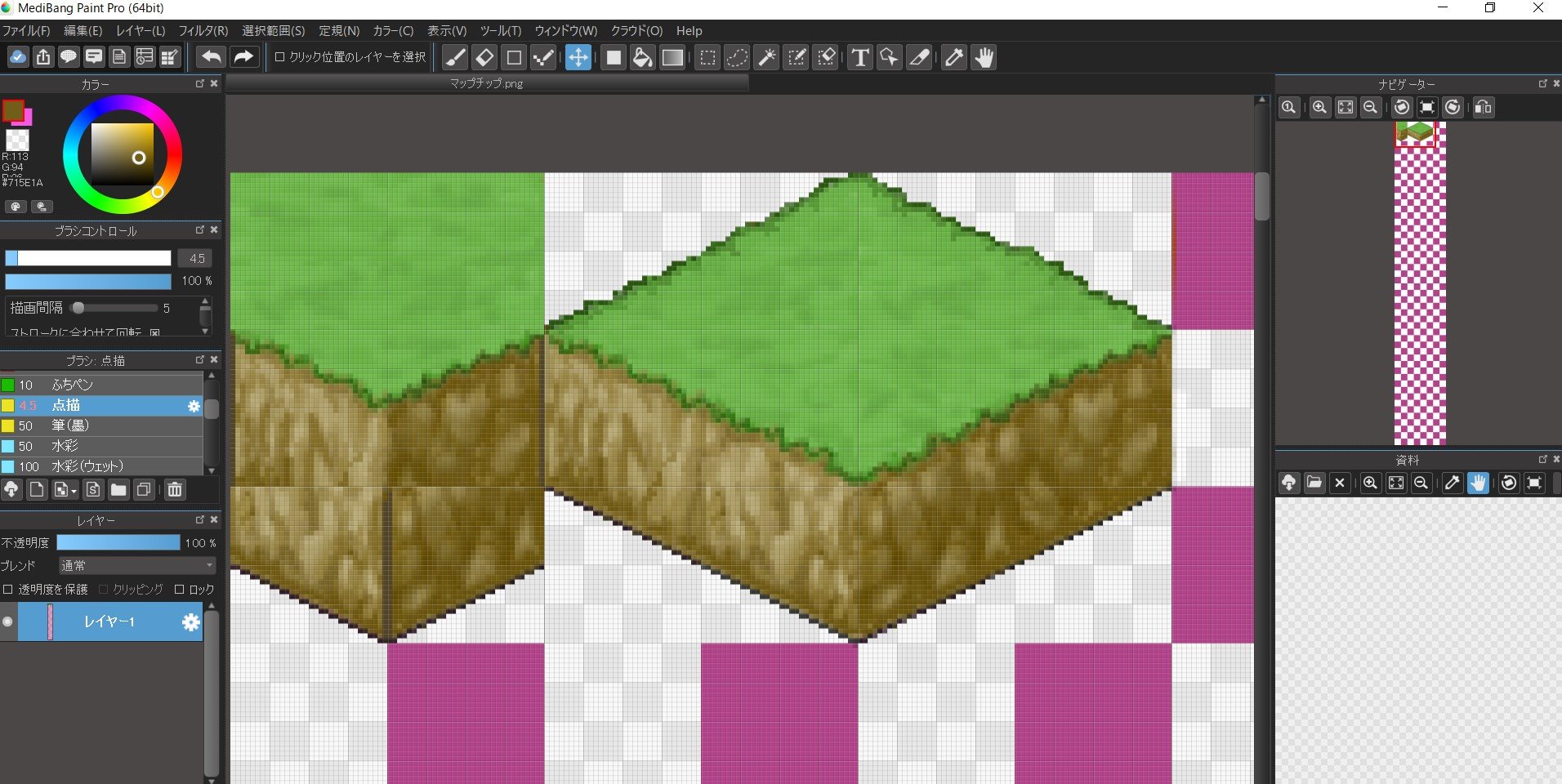Click brush control options down arrow
Viewport: 1562px width, 784px height.
[205, 331]
